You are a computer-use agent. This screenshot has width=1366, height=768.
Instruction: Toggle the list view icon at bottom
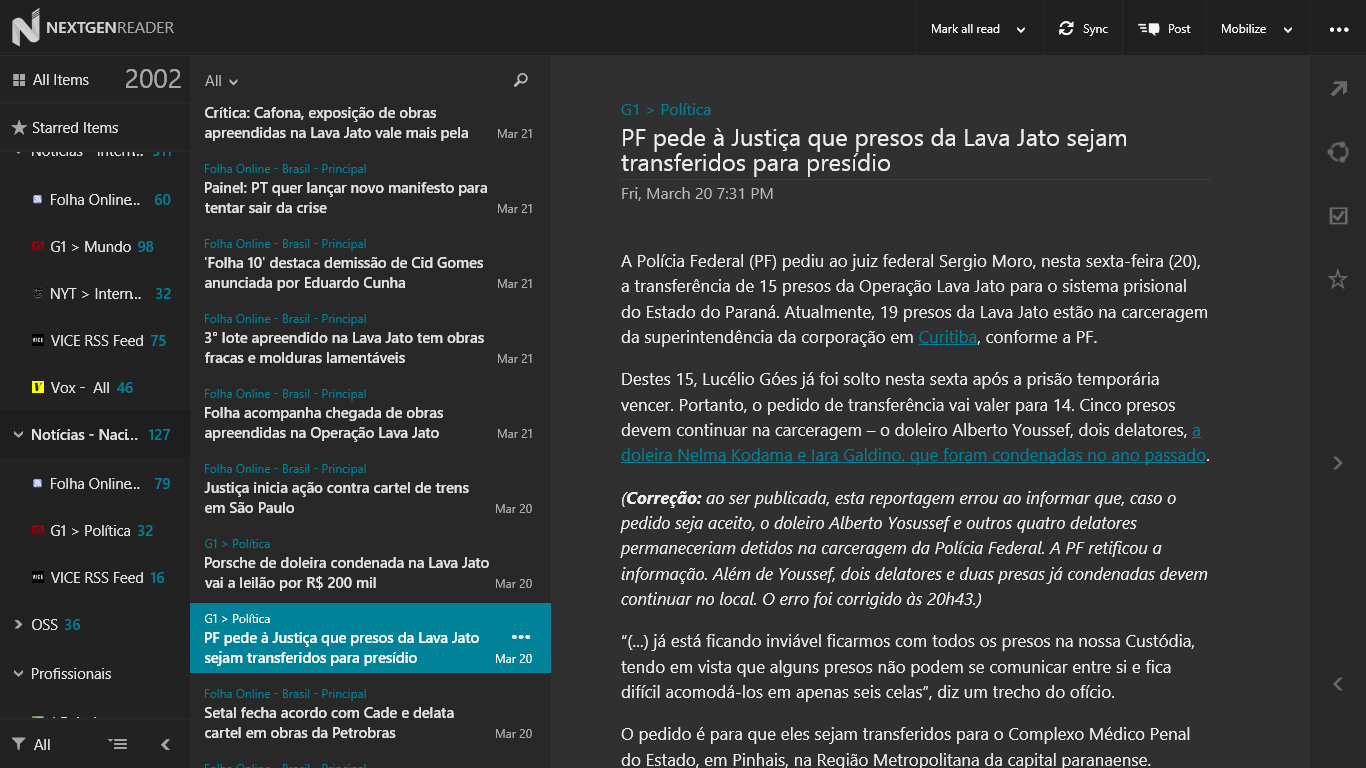[x=118, y=744]
